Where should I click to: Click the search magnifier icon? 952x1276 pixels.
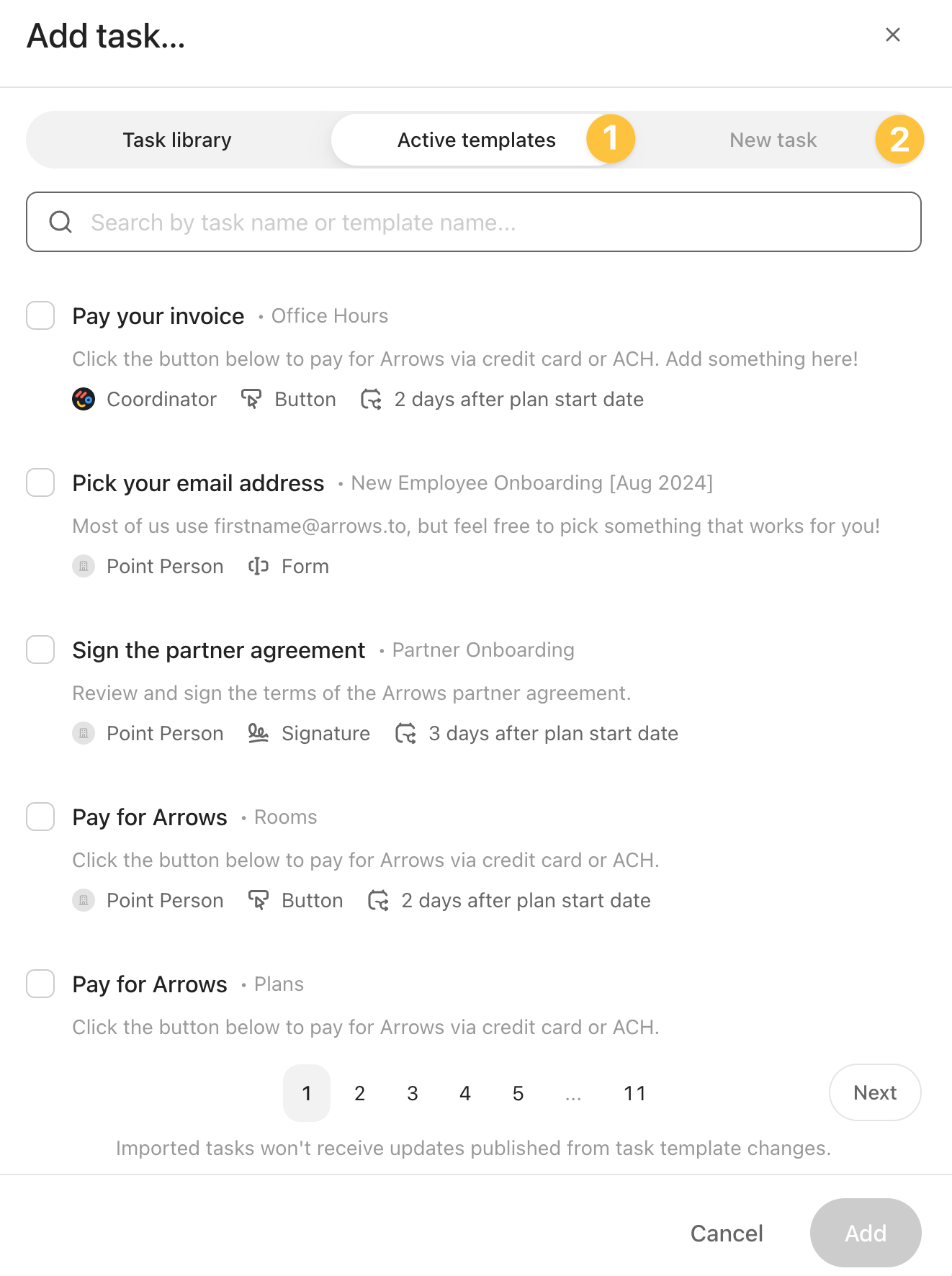[x=60, y=222]
